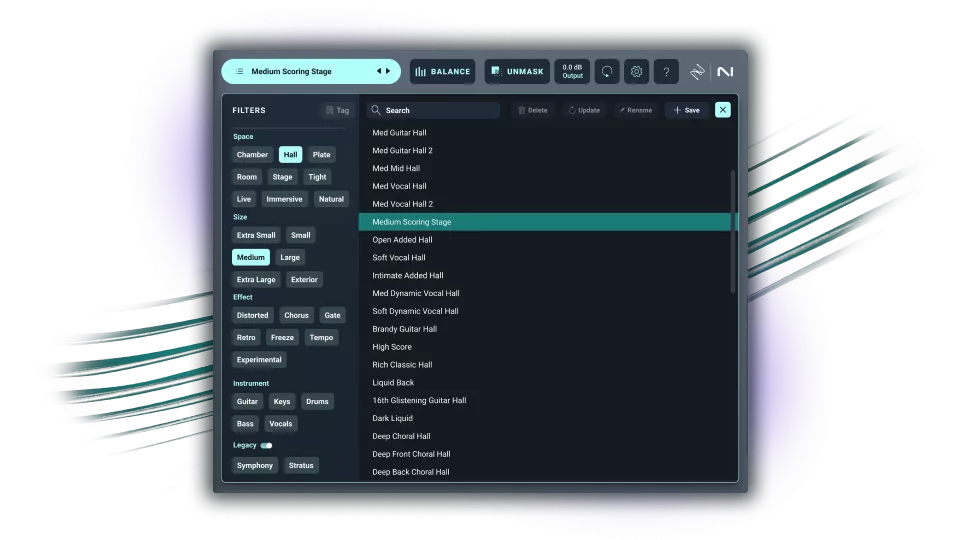Focus the preset Search field
The height and width of the screenshot is (540, 960).
433,110
